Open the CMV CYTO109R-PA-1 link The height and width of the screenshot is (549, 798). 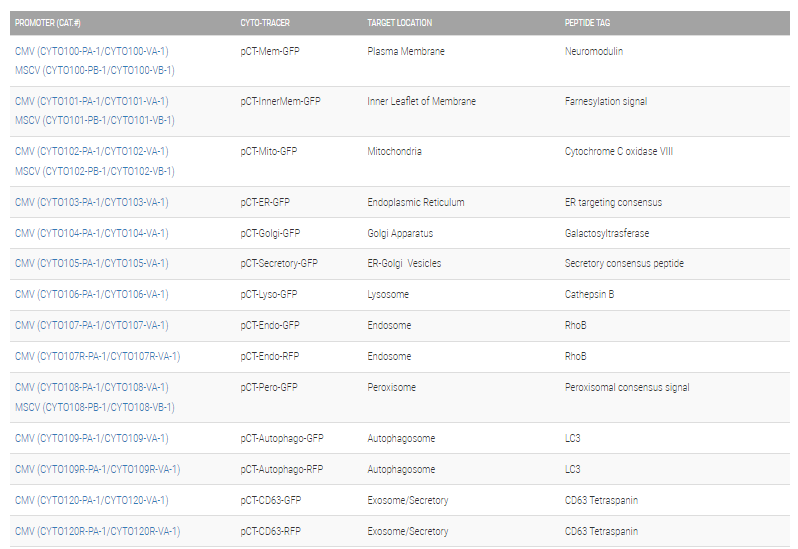coord(97,469)
